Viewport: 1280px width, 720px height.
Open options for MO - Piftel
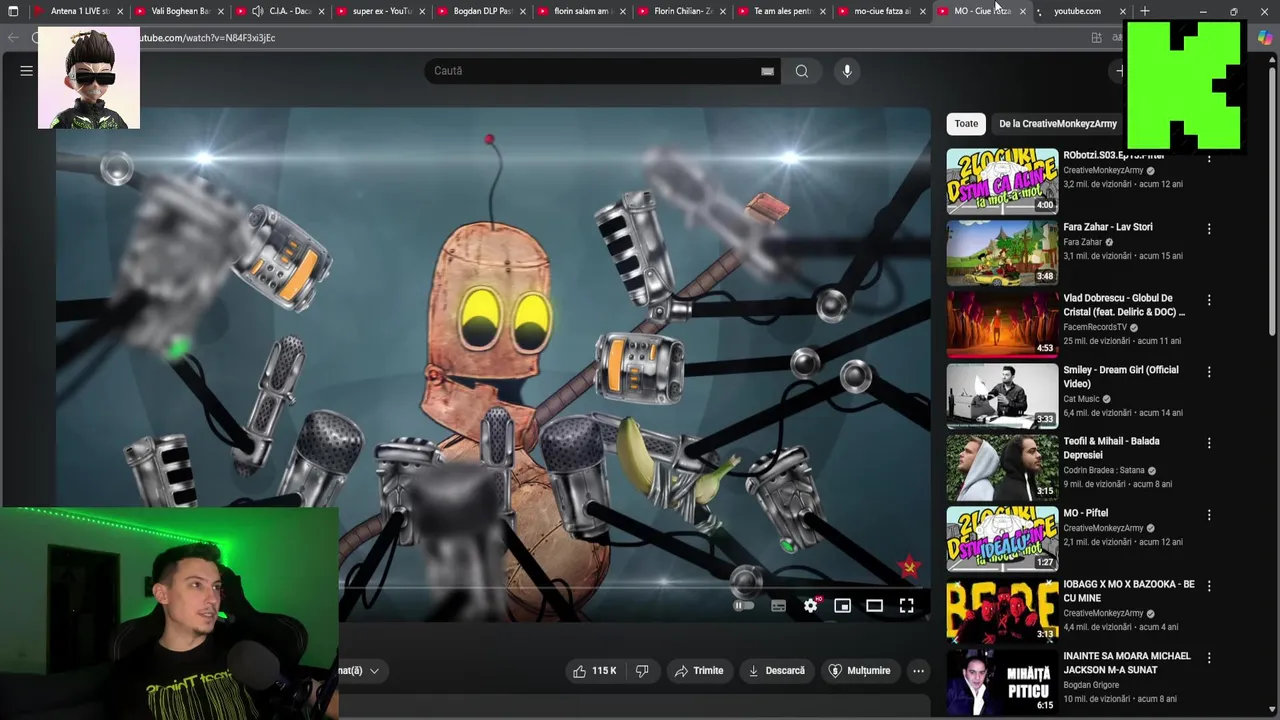[x=1209, y=515]
